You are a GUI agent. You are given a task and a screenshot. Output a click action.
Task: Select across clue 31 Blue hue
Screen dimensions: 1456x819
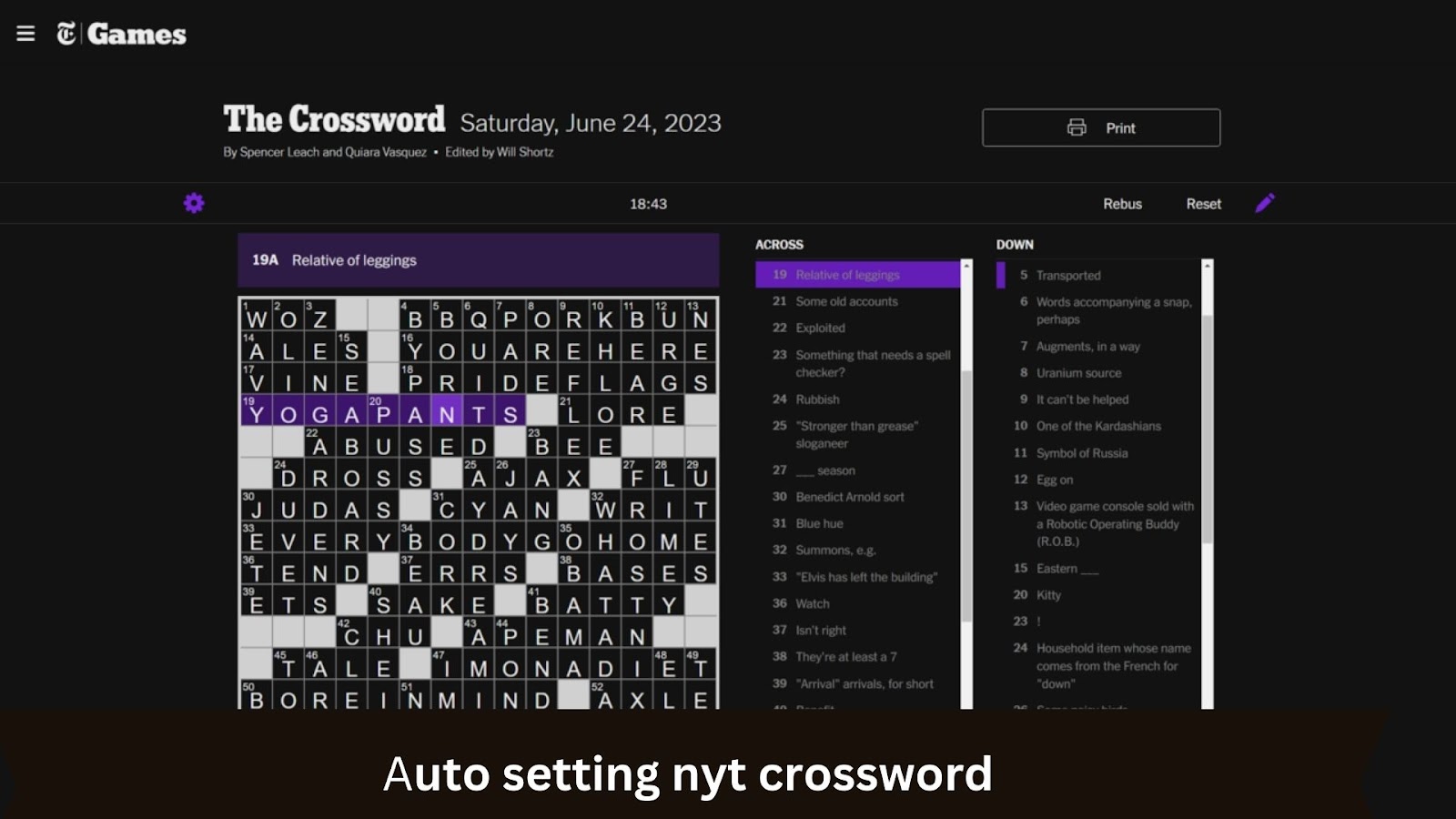857,523
